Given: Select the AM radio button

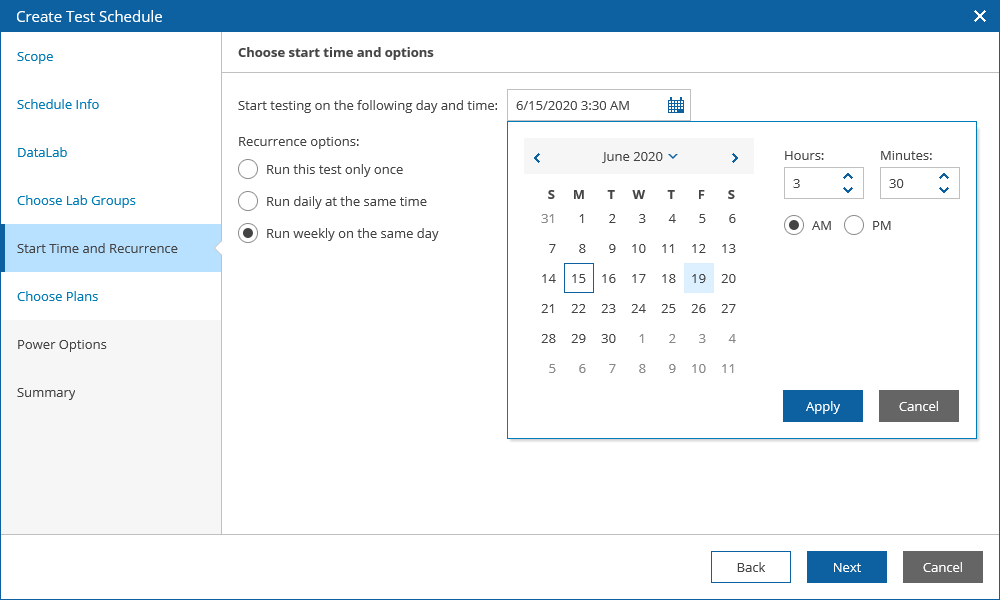Looking at the screenshot, I should [794, 226].
